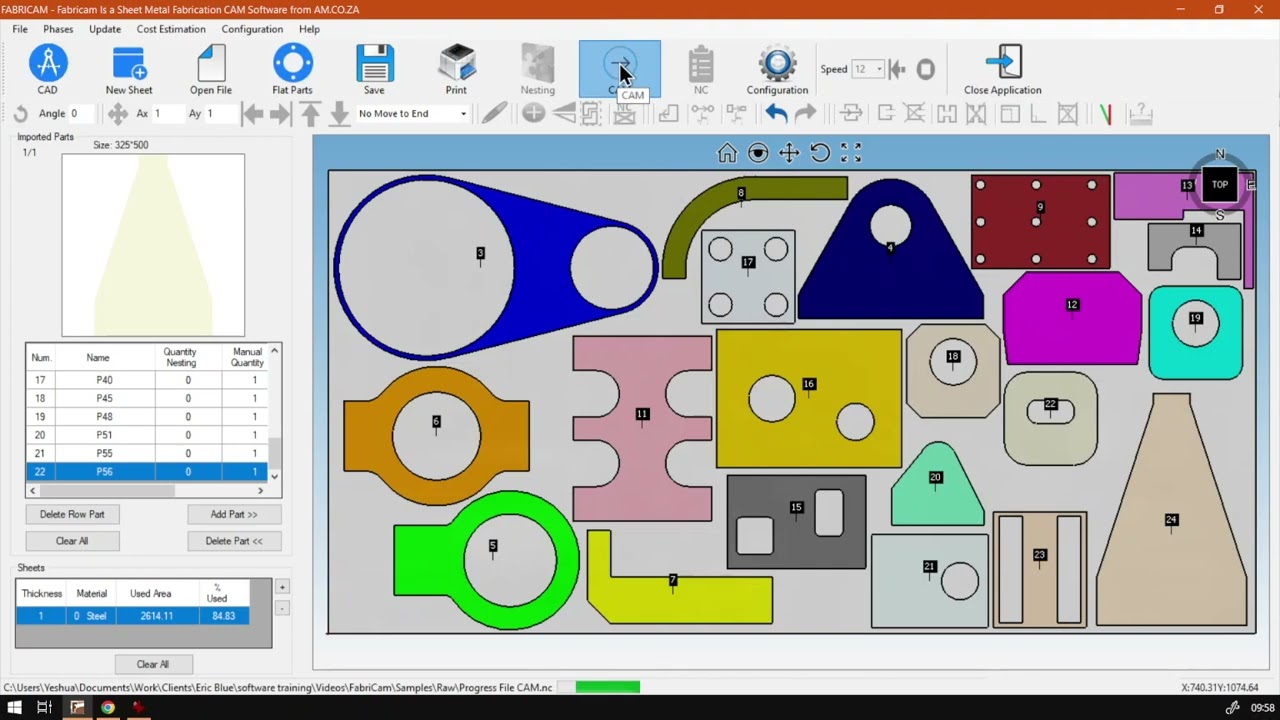Add a sheet with the + button
Viewport: 1280px width, 720px height.
(282, 587)
